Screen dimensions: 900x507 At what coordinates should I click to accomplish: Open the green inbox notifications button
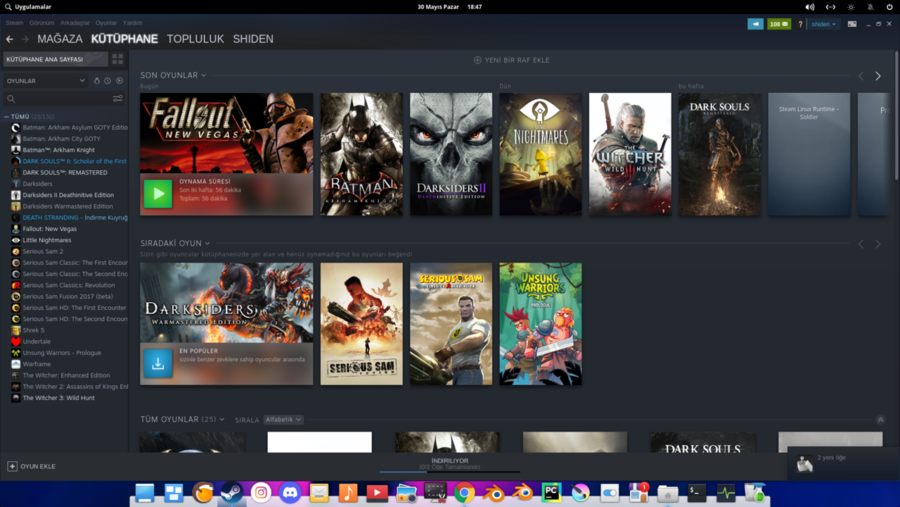tap(779, 24)
